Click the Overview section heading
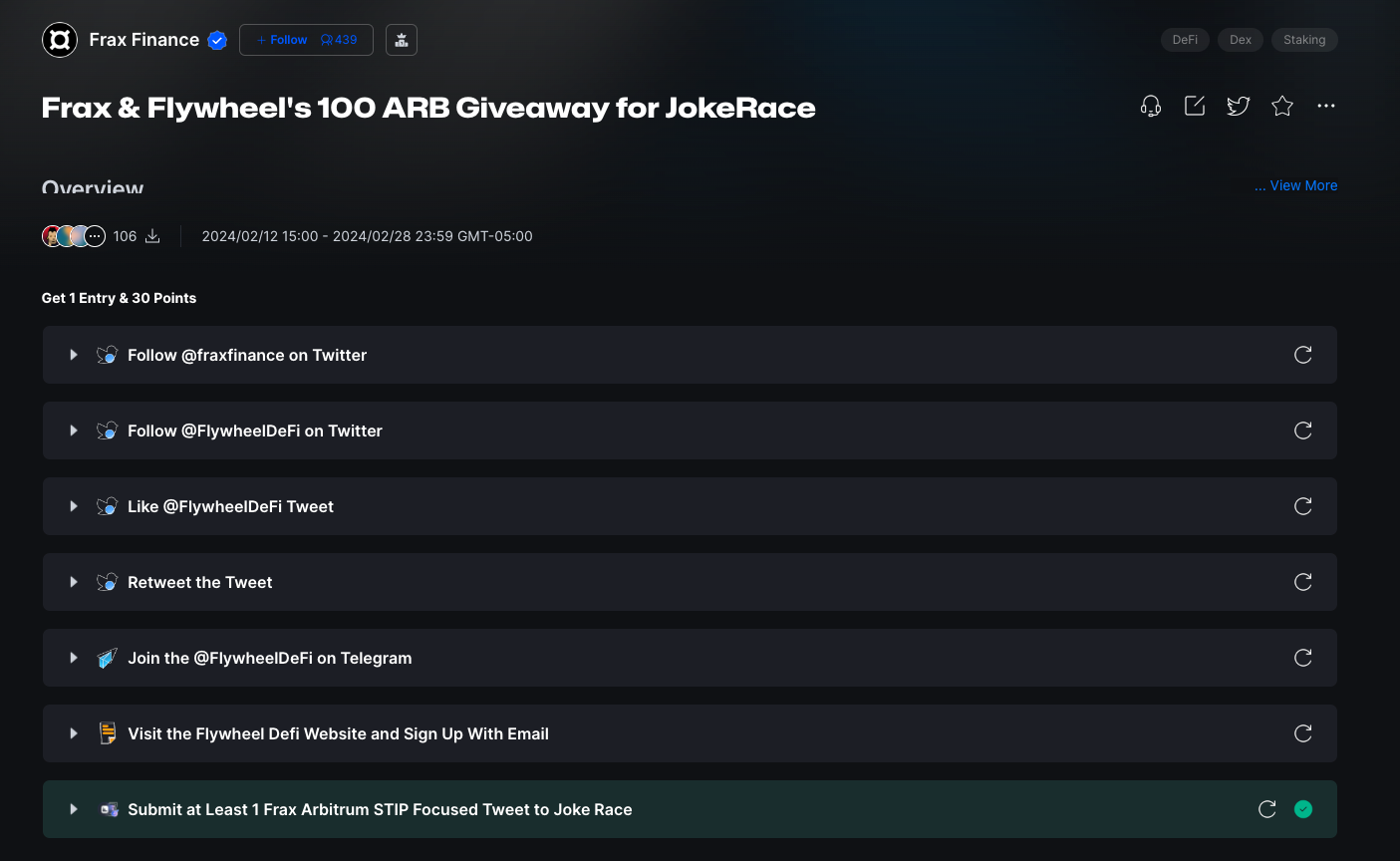The image size is (1400, 861). coord(93,188)
